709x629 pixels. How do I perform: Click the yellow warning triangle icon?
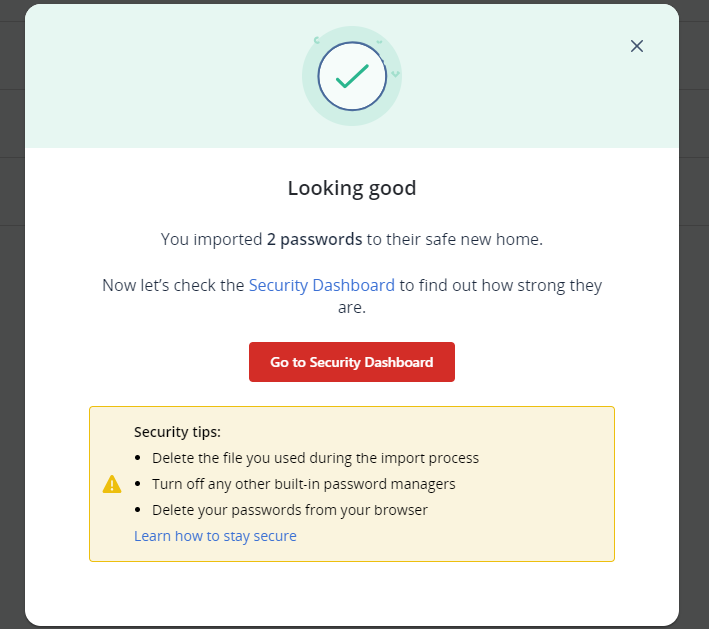tap(112, 484)
